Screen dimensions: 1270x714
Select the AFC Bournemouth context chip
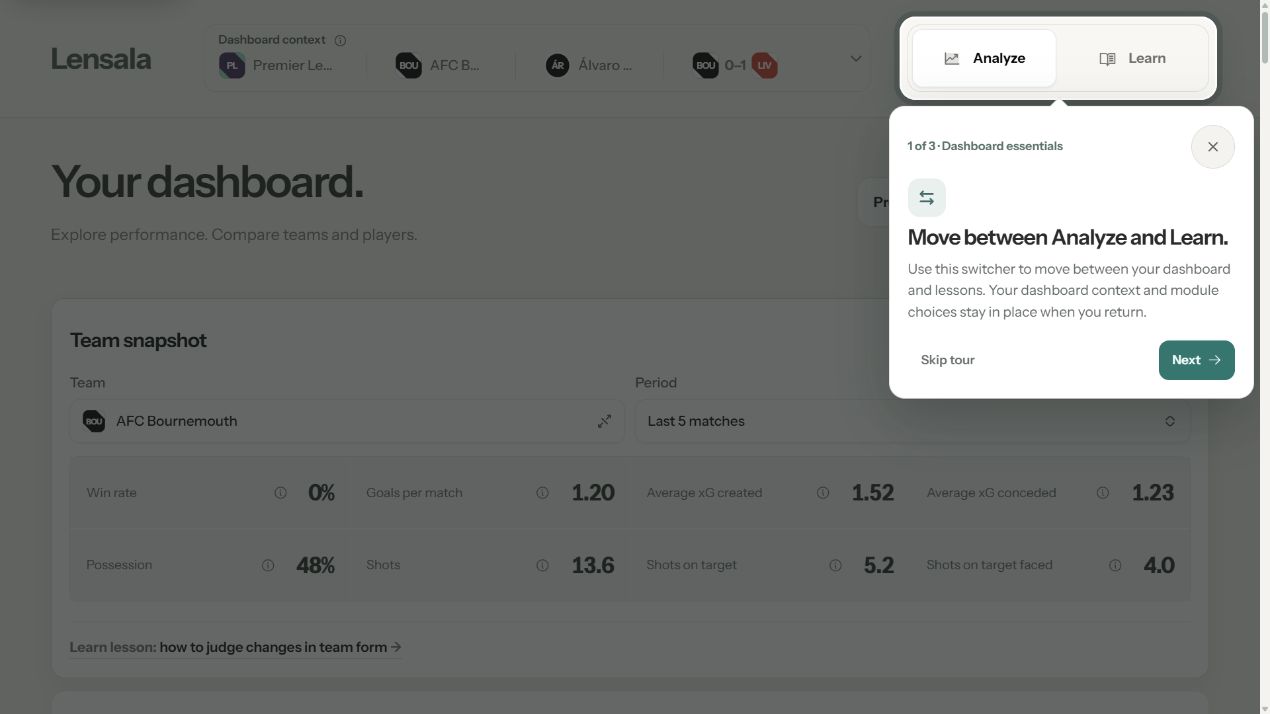point(438,66)
